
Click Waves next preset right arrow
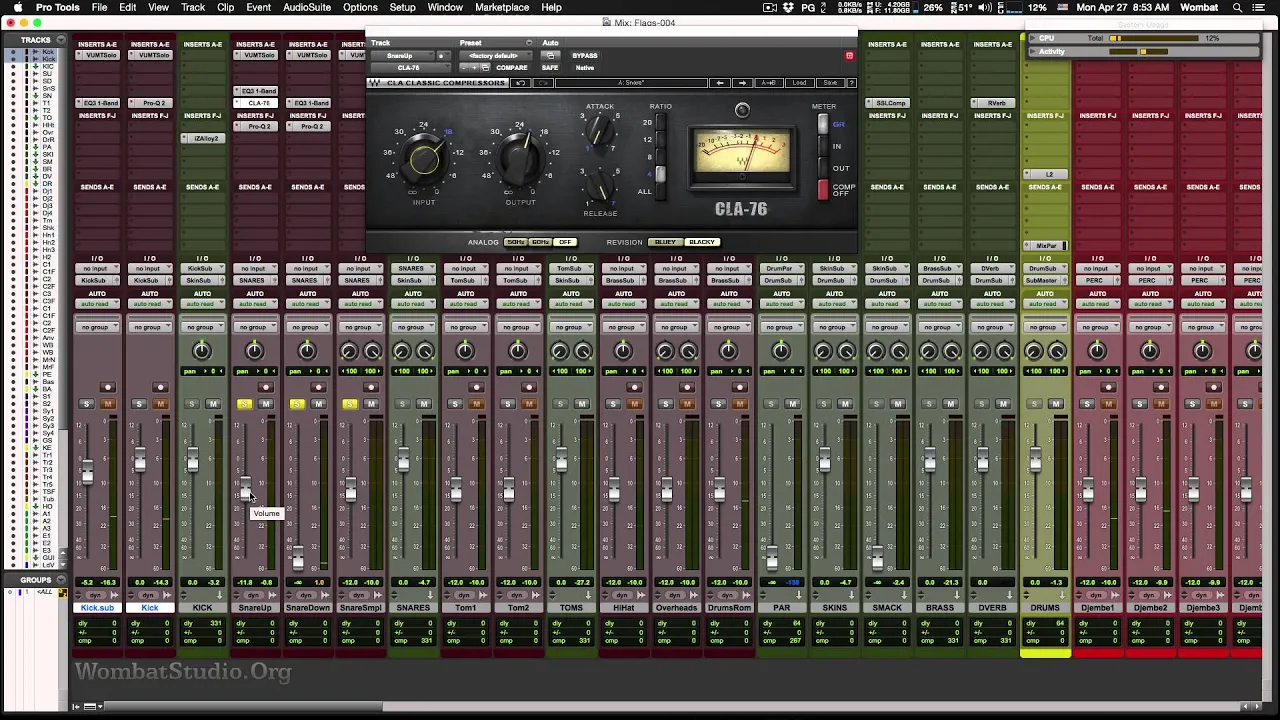tap(742, 83)
